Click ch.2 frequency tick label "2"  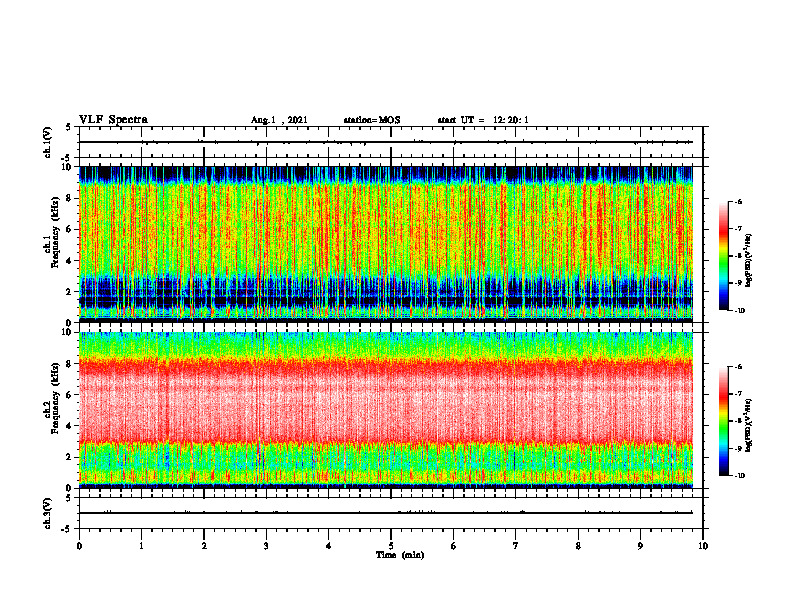point(70,457)
